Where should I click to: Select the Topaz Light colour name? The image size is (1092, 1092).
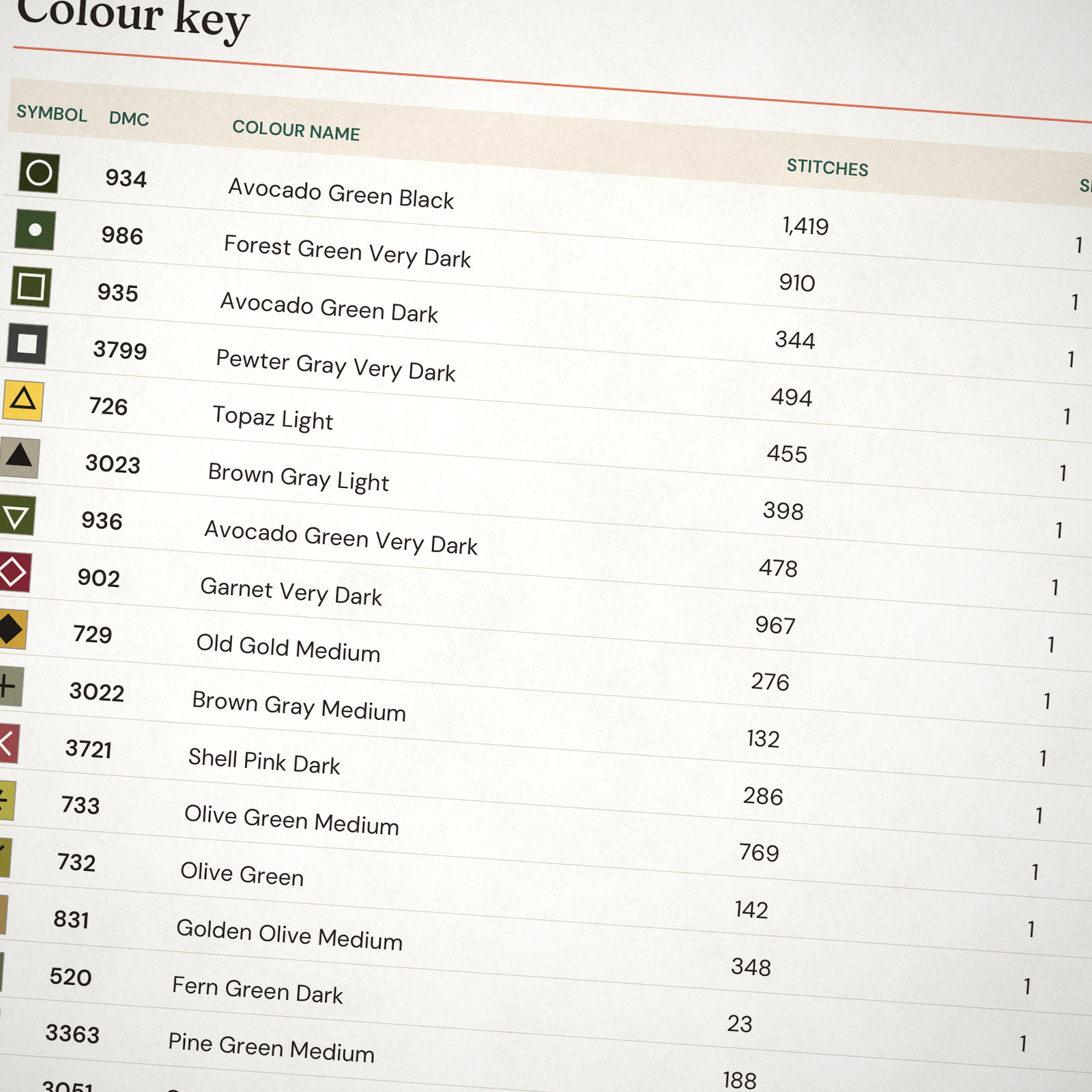[273, 418]
